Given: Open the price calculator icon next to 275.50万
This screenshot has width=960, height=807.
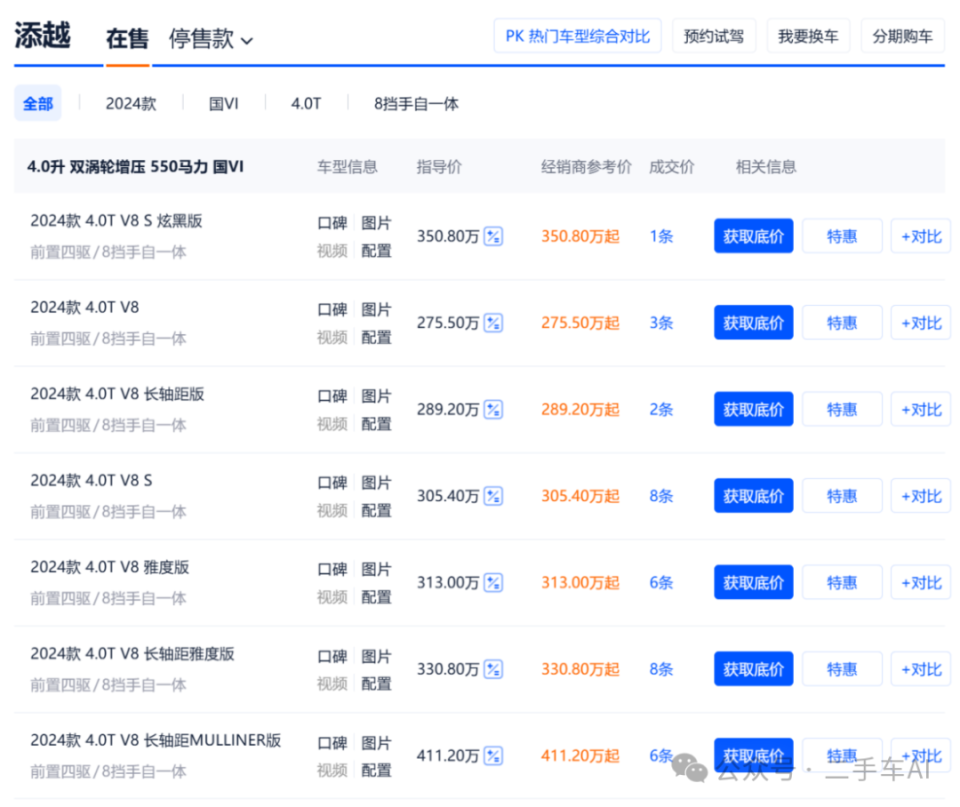Looking at the screenshot, I should pos(493,323).
